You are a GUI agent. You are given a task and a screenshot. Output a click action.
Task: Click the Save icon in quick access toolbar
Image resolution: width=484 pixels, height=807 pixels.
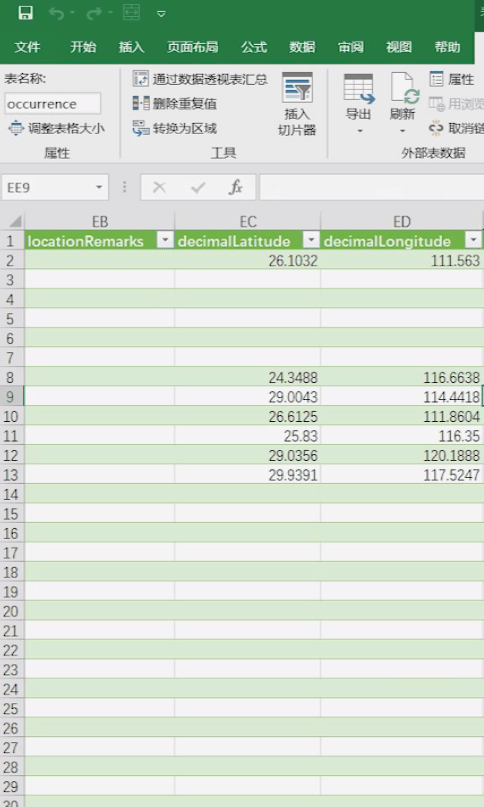pos(25,13)
